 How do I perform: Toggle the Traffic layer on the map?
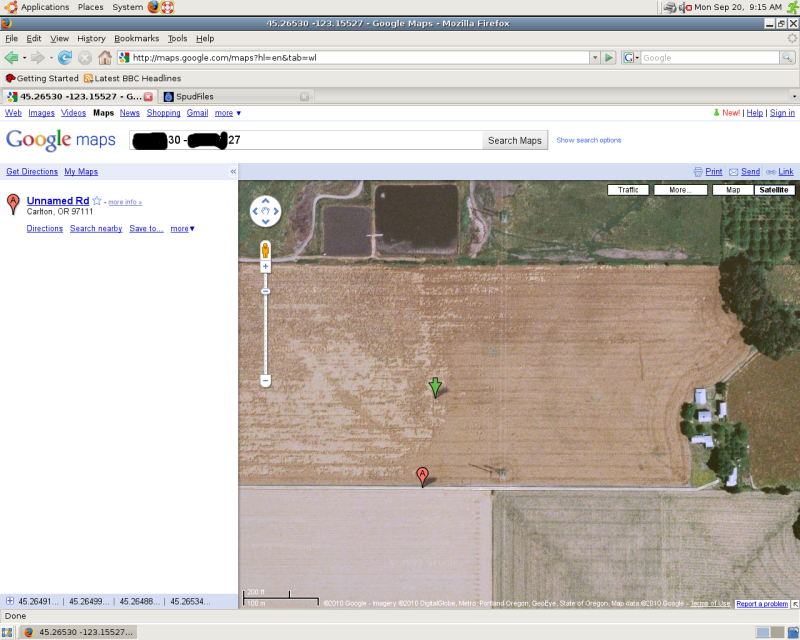(x=628, y=189)
